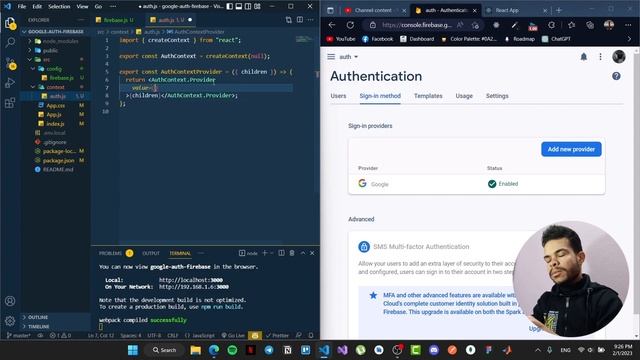Switch to the PROBLEMS panel tab

(110, 253)
